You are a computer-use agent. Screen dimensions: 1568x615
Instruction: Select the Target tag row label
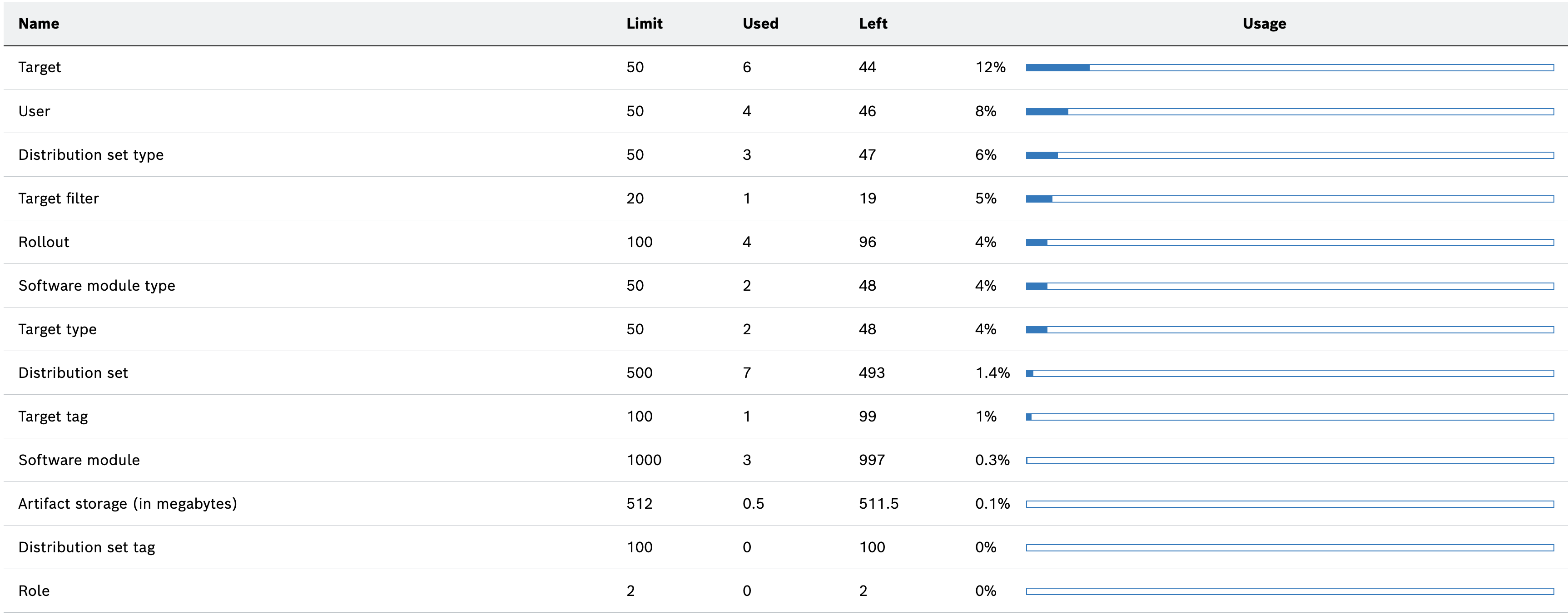click(53, 417)
